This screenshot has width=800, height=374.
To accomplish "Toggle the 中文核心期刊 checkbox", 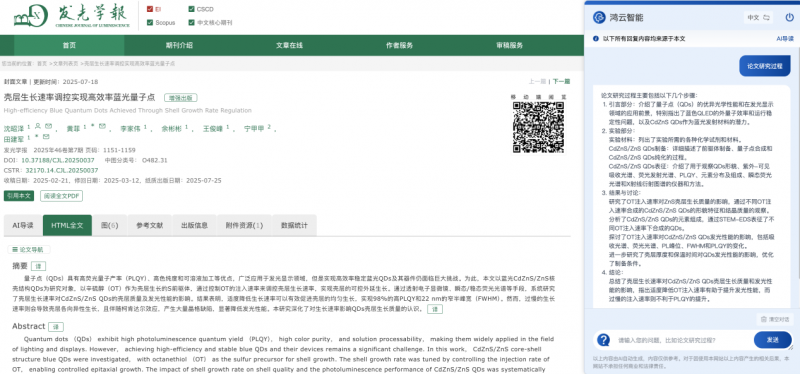I will 191,22.
